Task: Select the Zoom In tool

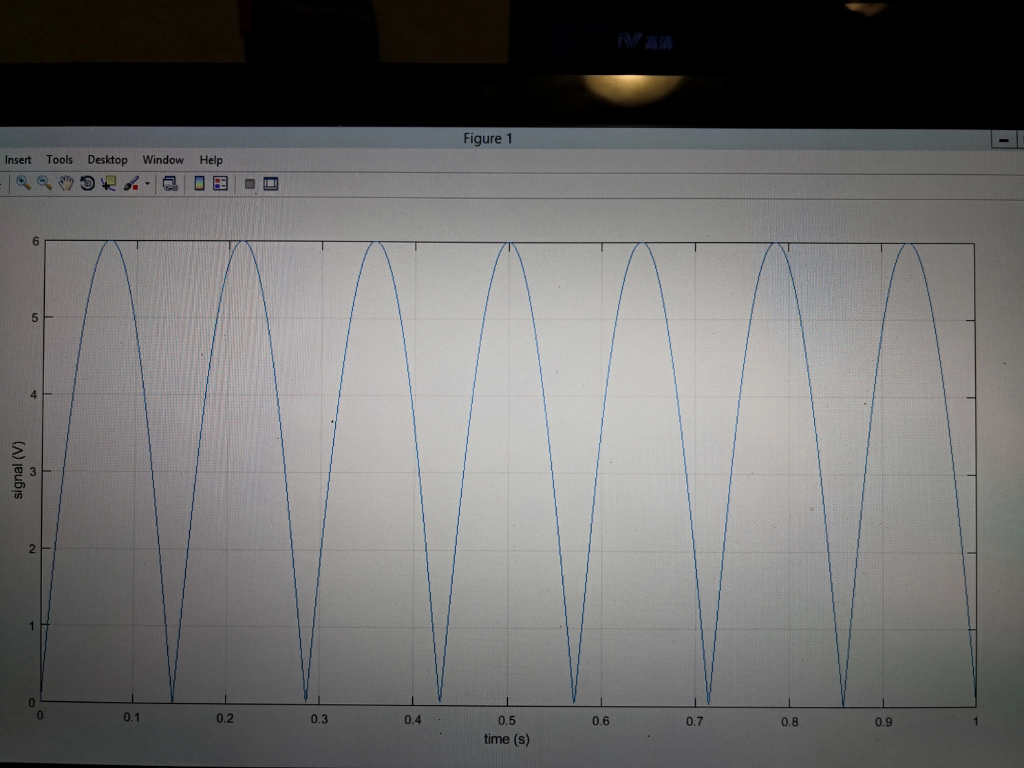Action: (24, 183)
